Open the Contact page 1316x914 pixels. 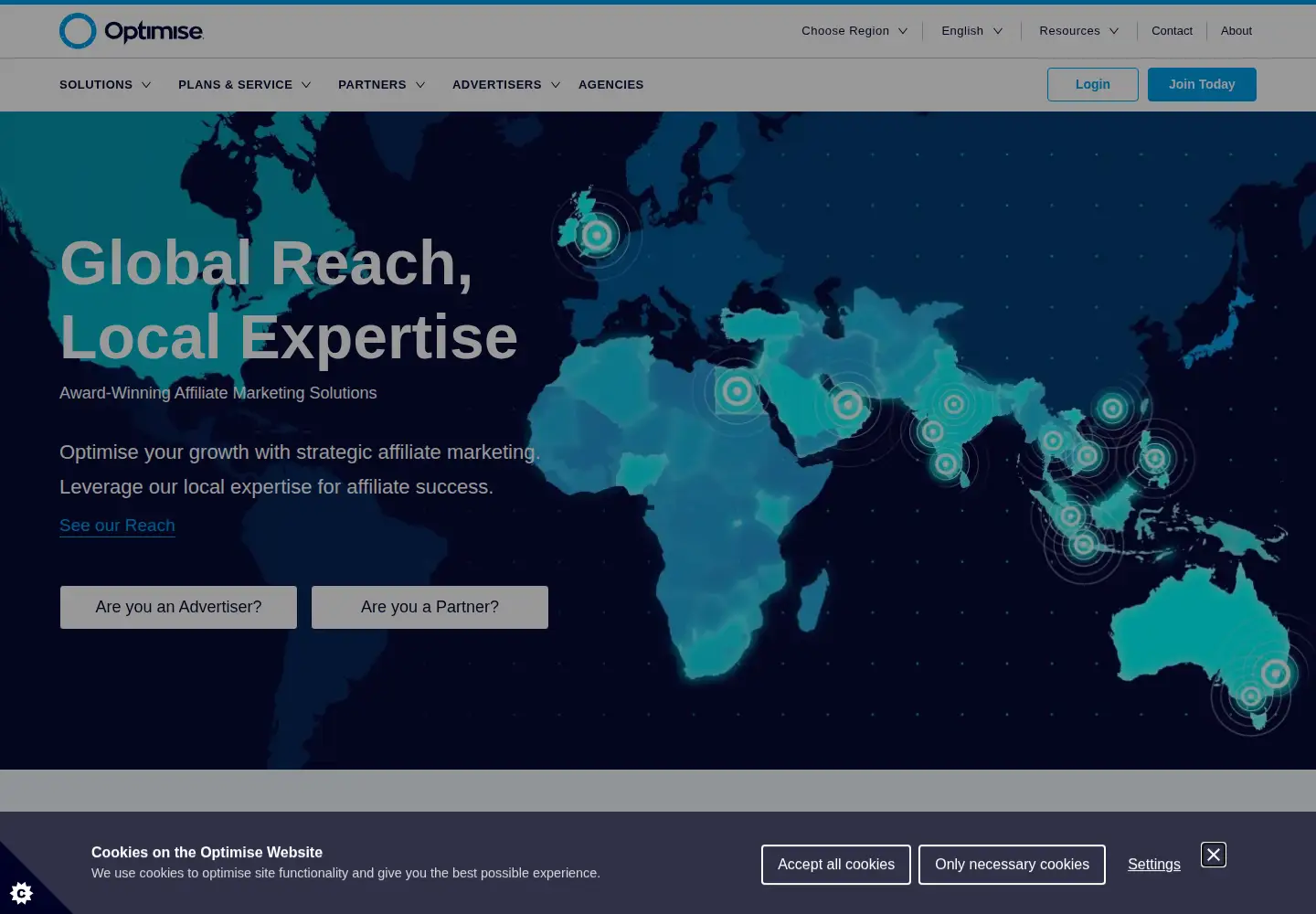click(1172, 31)
